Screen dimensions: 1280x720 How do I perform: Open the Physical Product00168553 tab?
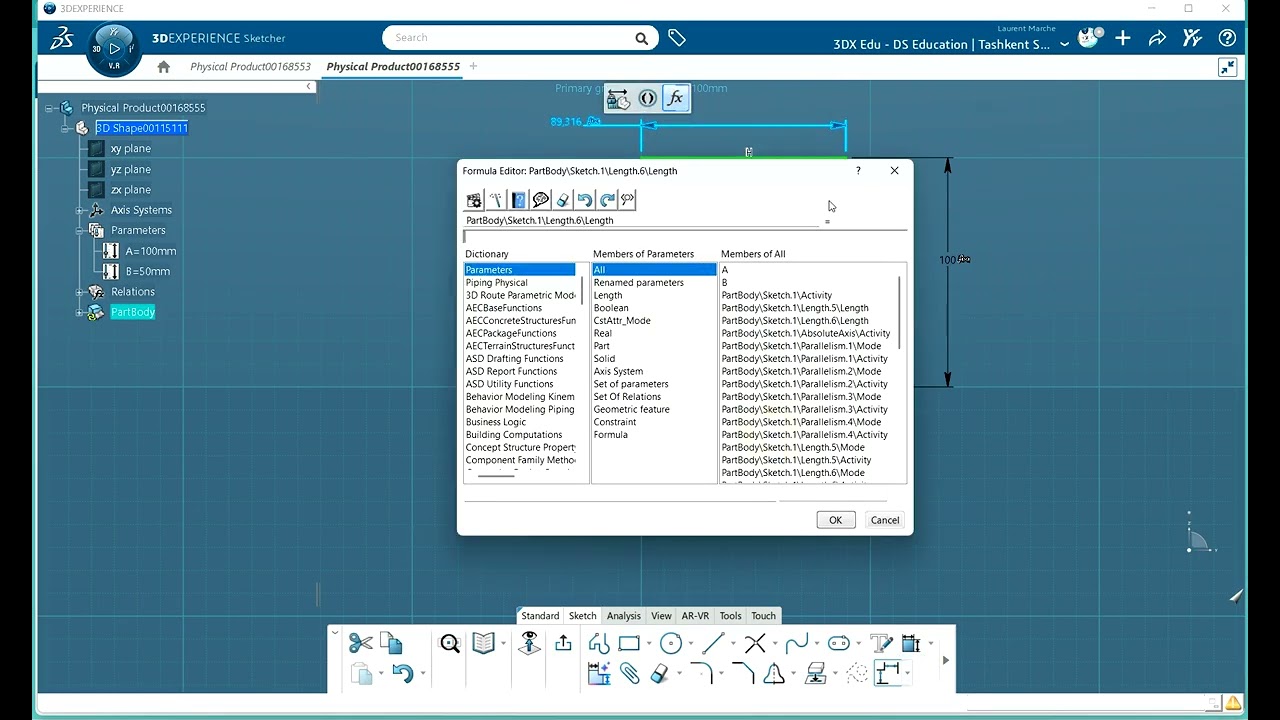pyautogui.click(x=250, y=67)
